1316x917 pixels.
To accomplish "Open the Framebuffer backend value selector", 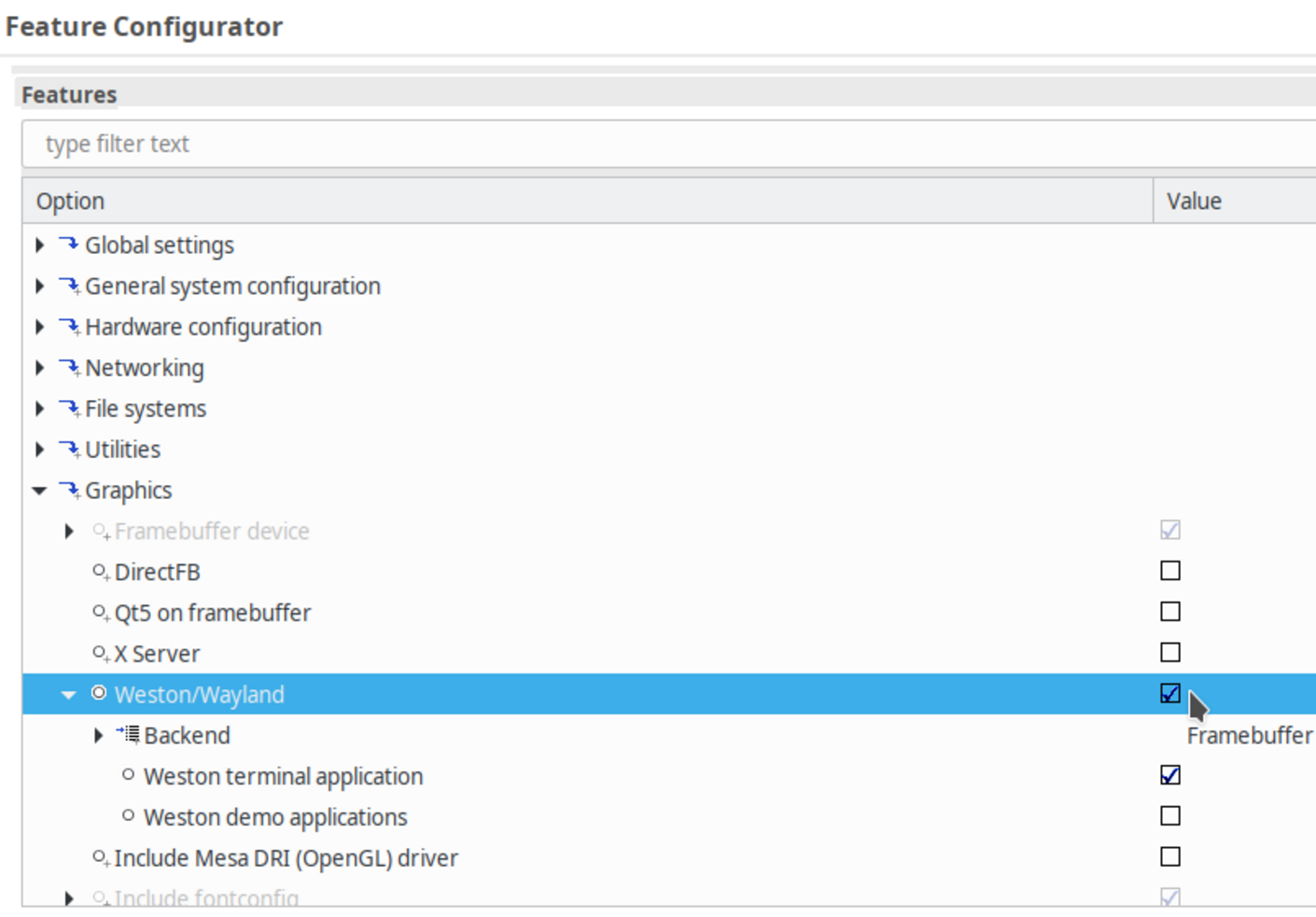I will 1249,735.
